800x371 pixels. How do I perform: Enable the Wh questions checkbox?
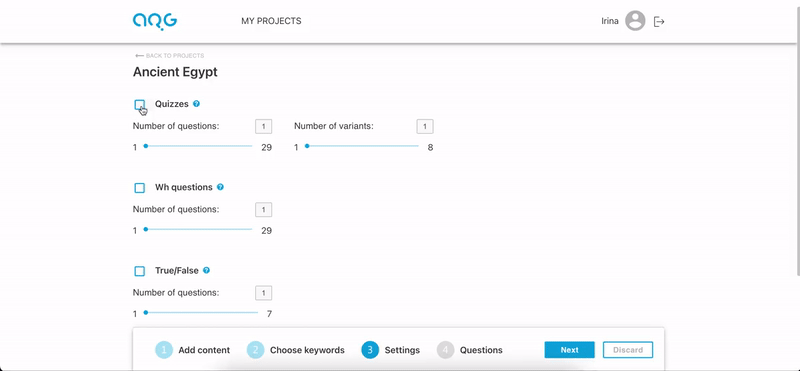(139, 188)
